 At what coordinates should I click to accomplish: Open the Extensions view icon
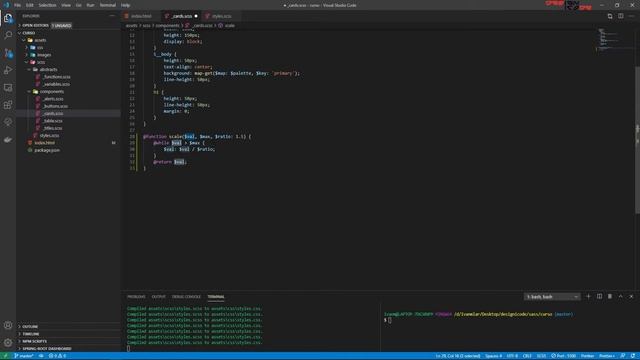[x=8, y=105]
